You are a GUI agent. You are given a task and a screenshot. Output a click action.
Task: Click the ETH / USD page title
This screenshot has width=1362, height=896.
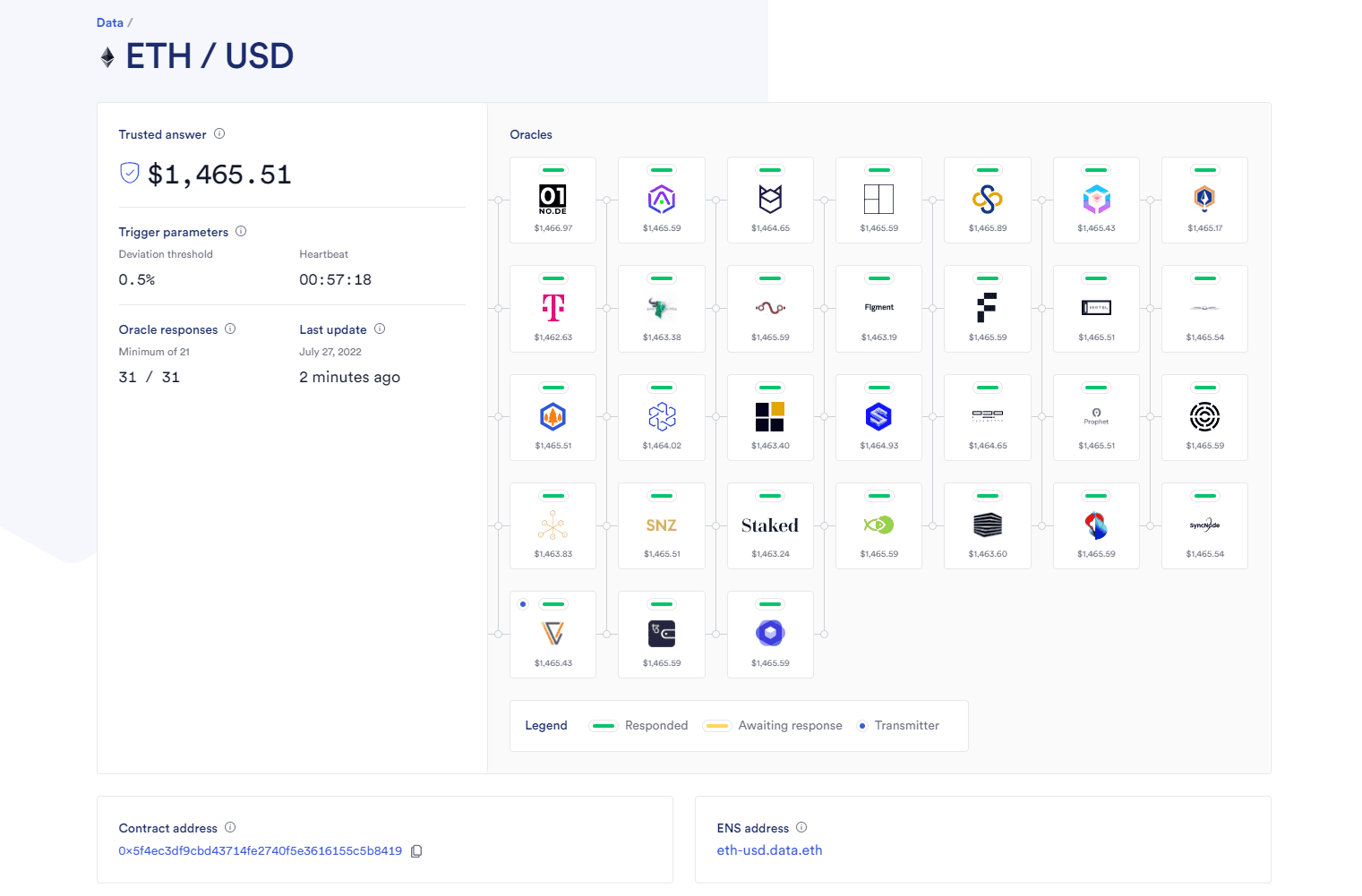pyautogui.click(x=210, y=56)
